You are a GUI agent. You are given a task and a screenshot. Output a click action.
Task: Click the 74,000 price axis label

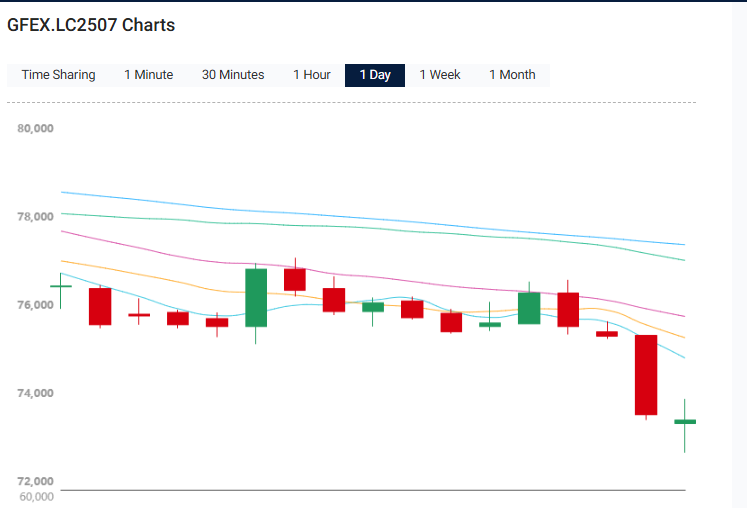pos(36,393)
